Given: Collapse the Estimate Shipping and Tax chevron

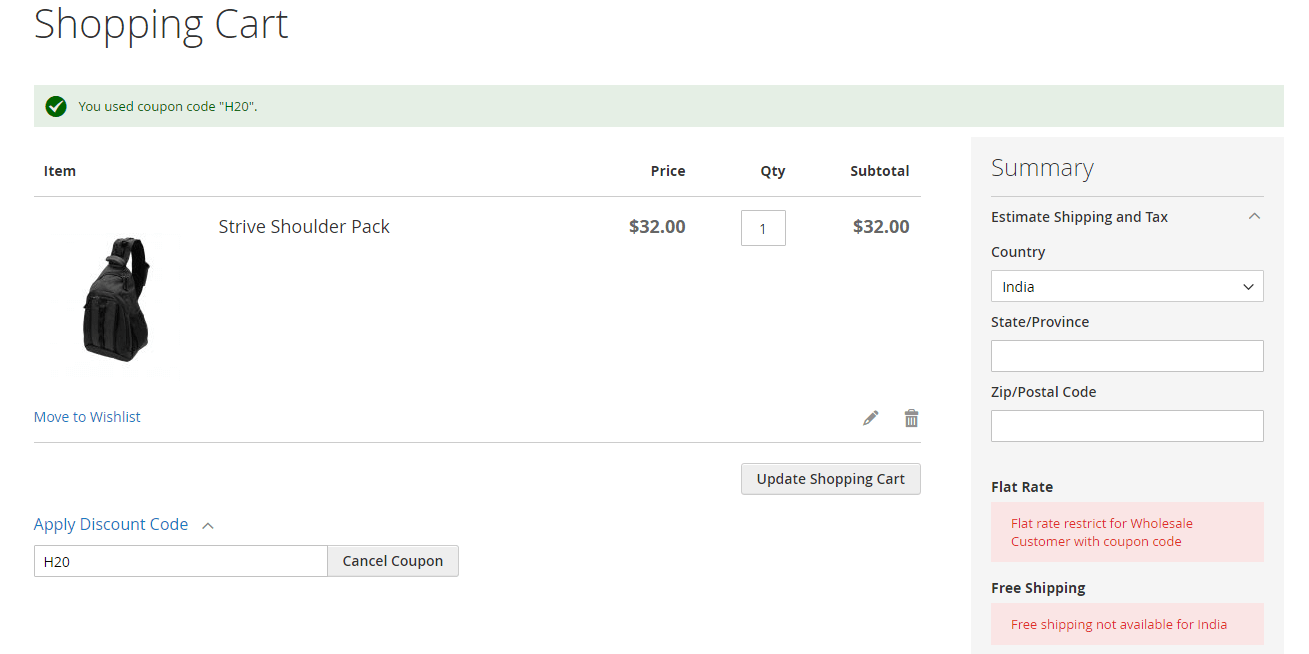Looking at the screenshot, I should pyautogui.click(x=1254, y=216).
